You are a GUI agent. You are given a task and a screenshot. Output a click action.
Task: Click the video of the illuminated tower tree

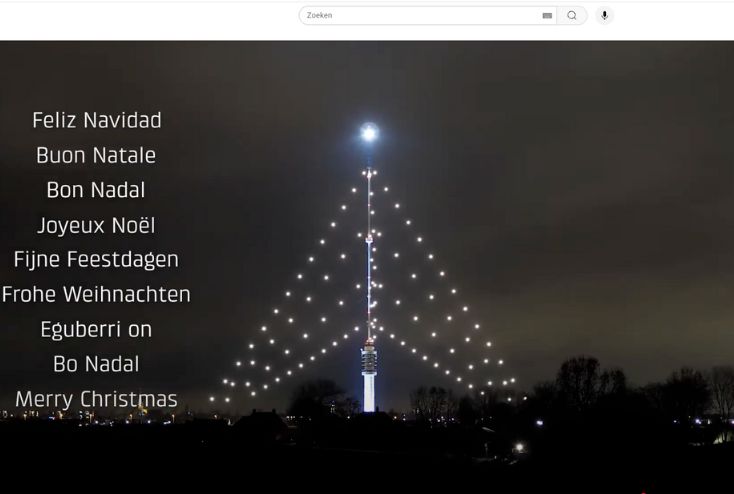tap(367, 267)
